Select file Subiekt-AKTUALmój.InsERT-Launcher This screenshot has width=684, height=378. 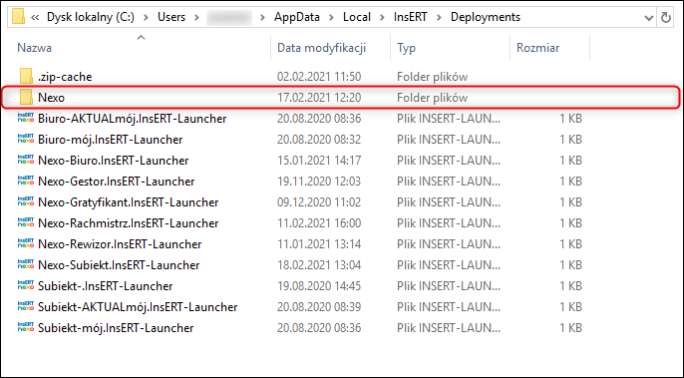[138, 307]
